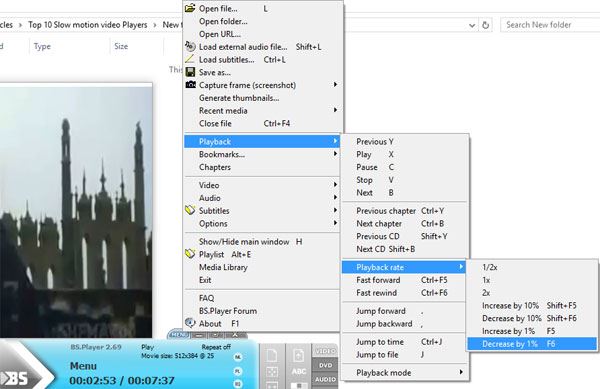Choose Decrease by 1% playback rate

point(532,344)
